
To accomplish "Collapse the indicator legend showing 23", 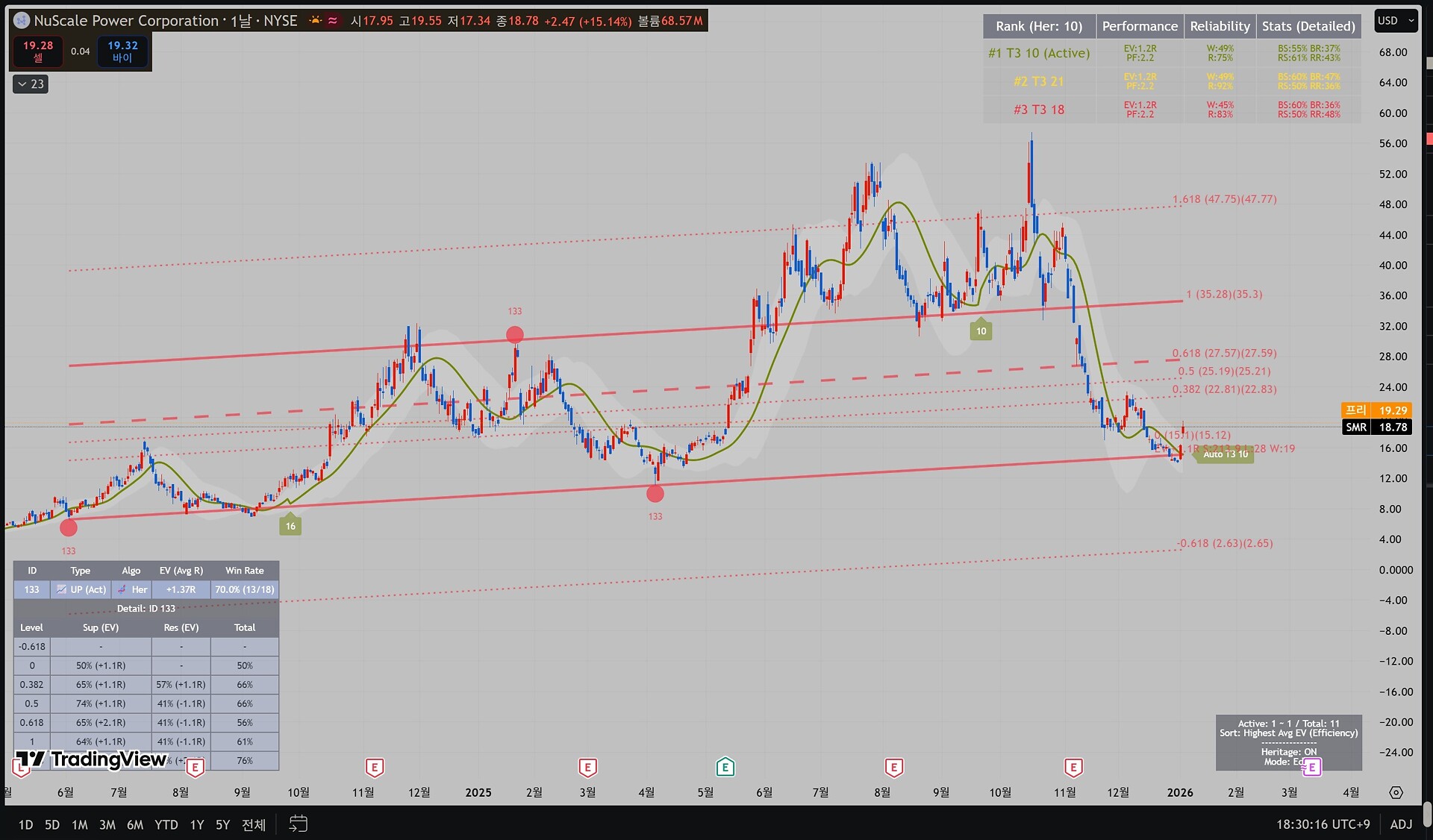I will pos(31,84).
